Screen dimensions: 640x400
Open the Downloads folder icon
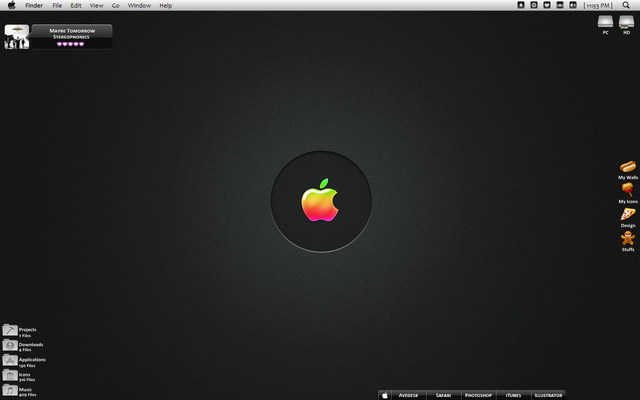(x=10, y=345)
